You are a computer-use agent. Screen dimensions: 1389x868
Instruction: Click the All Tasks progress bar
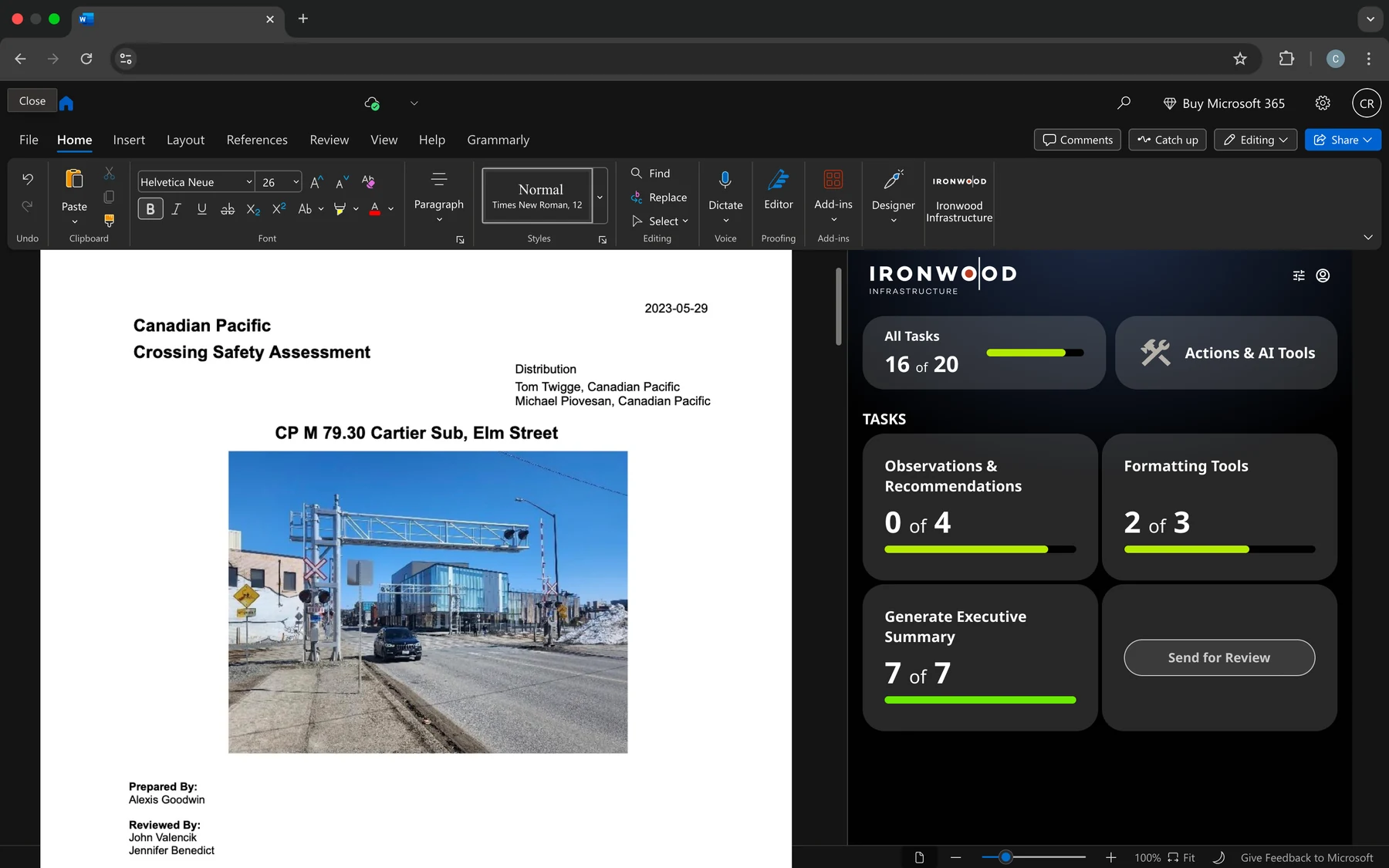coord(1035,353)
